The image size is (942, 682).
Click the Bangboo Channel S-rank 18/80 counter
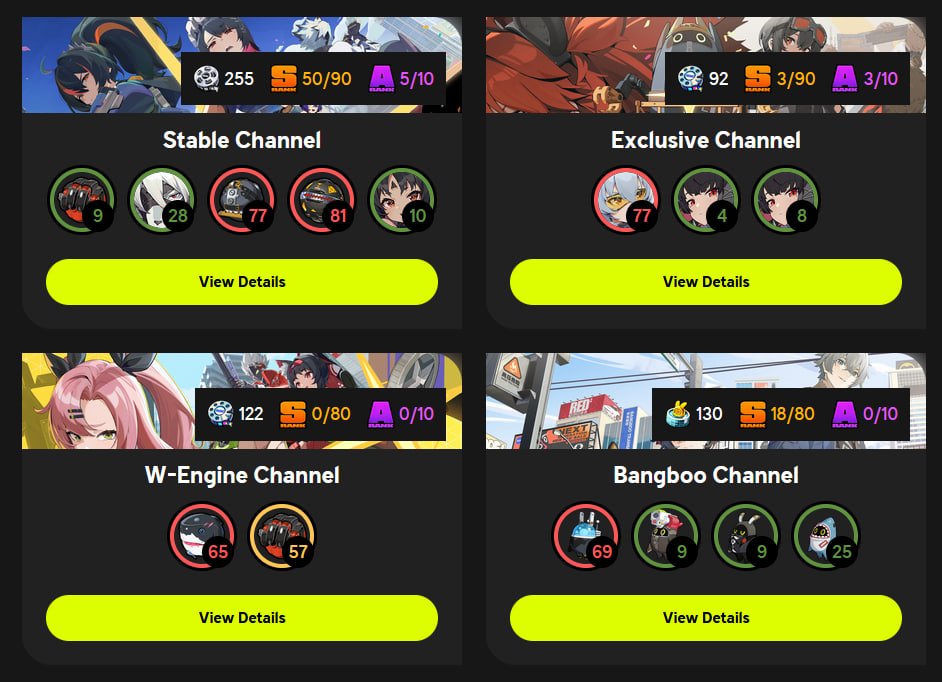777,413
